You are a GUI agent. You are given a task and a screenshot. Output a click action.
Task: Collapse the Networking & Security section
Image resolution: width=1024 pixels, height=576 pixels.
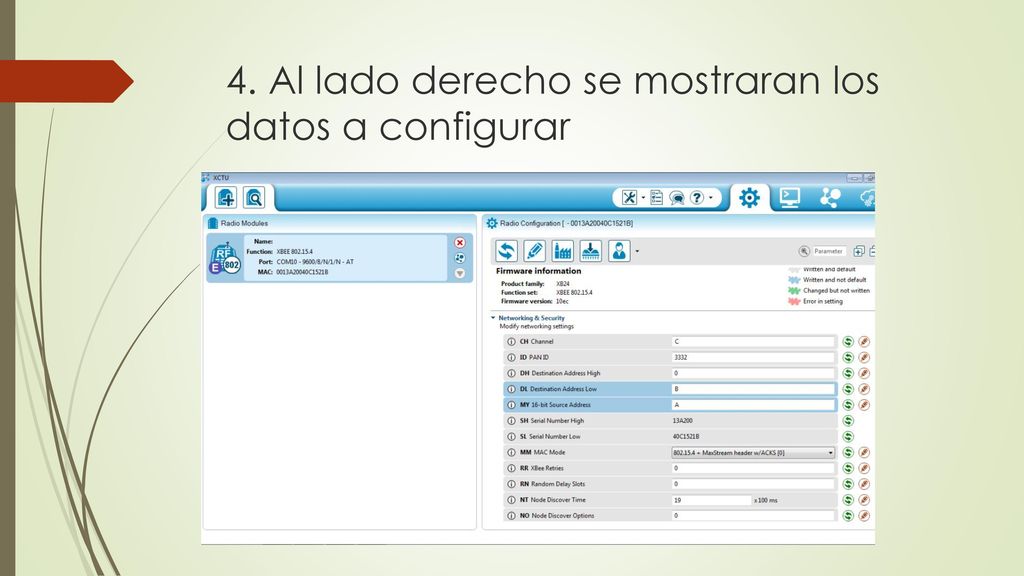coord(493,318)
